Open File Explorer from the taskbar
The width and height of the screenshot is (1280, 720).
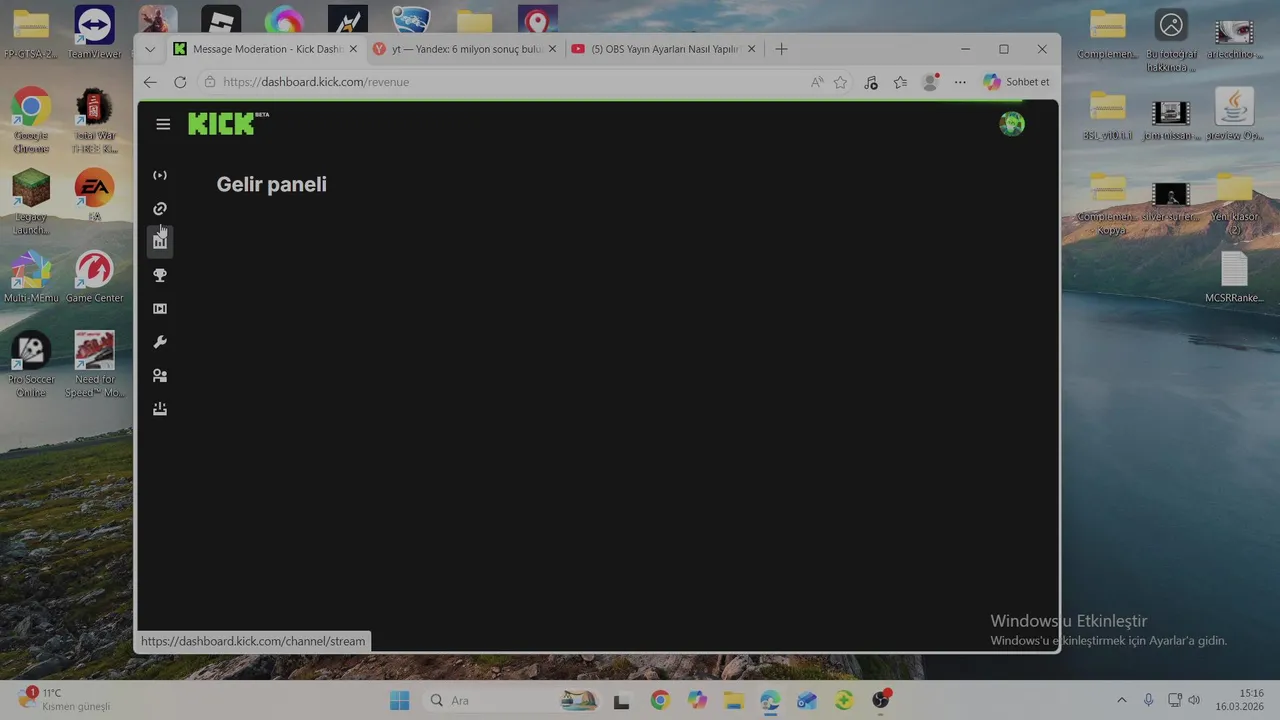click(734, 700)
